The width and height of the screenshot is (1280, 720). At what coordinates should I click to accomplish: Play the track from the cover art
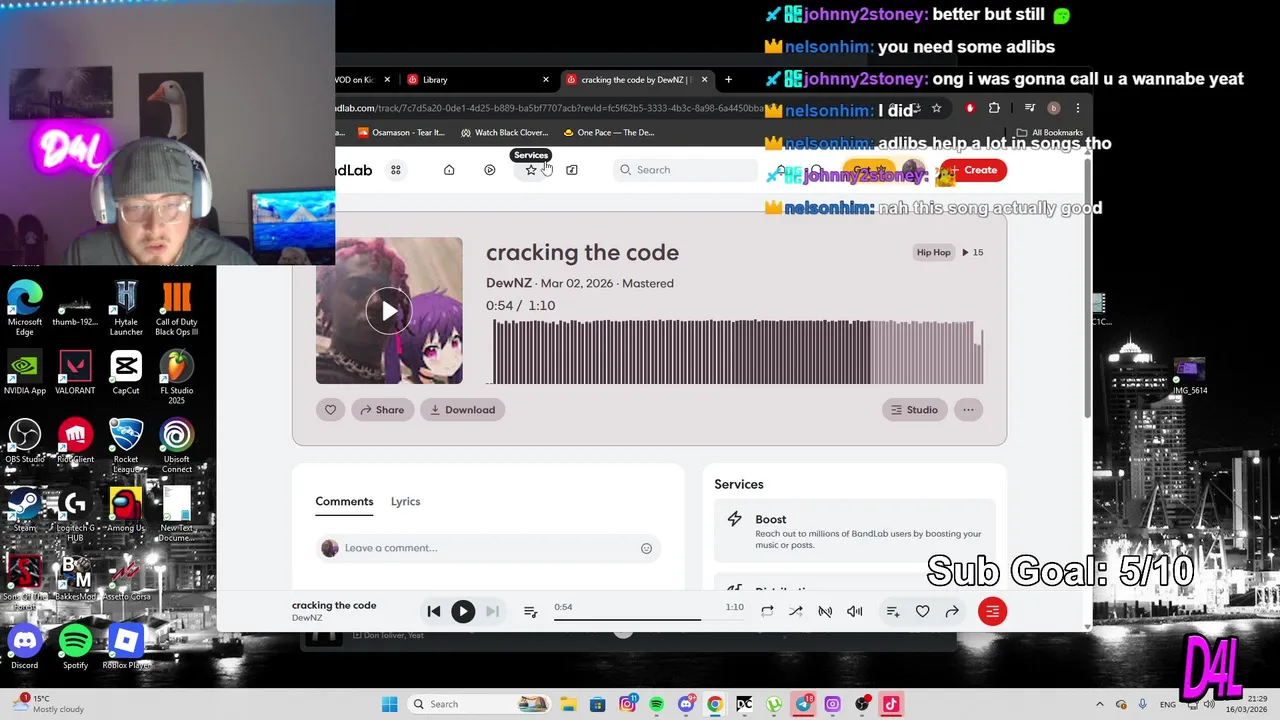click(389, 311)
